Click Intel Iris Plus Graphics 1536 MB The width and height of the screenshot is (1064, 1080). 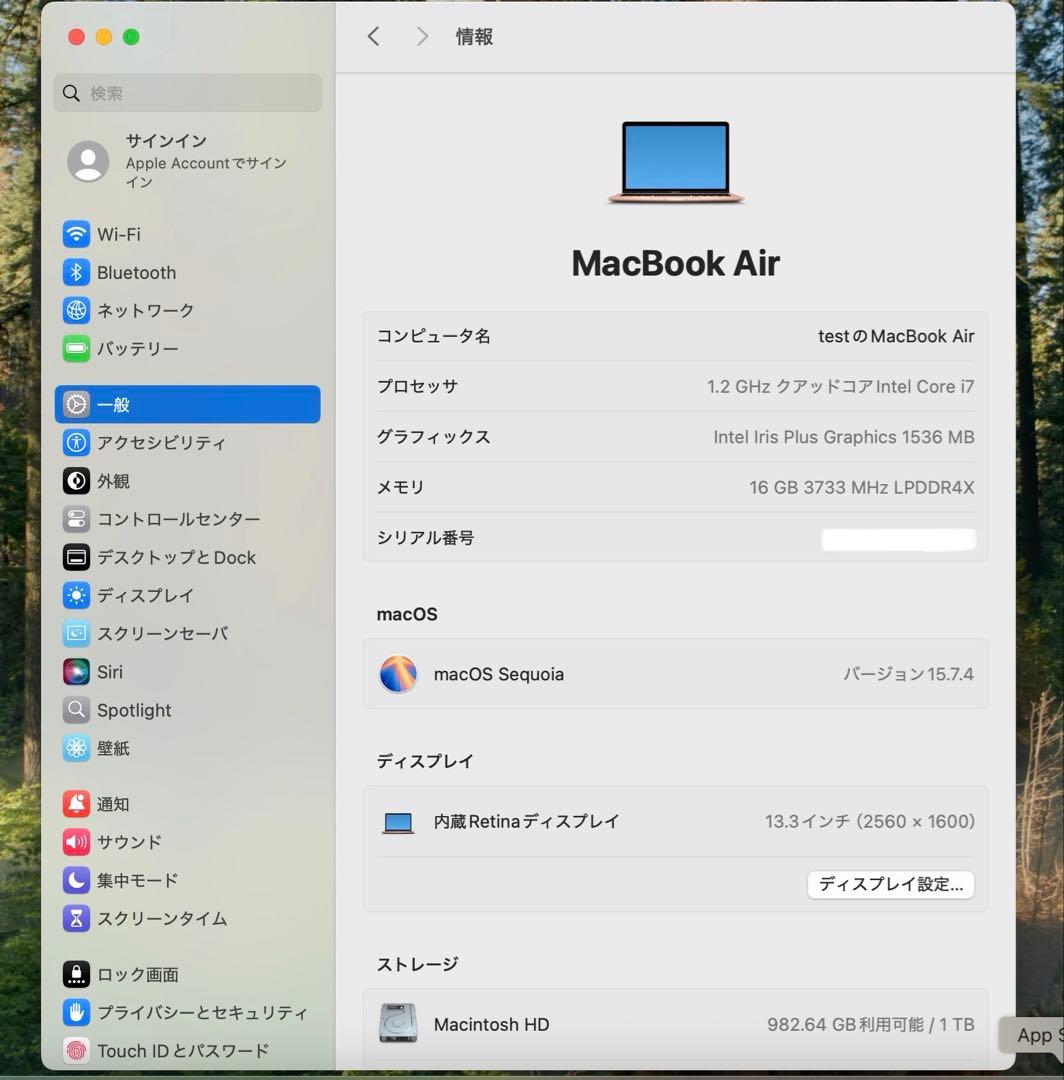844,437
